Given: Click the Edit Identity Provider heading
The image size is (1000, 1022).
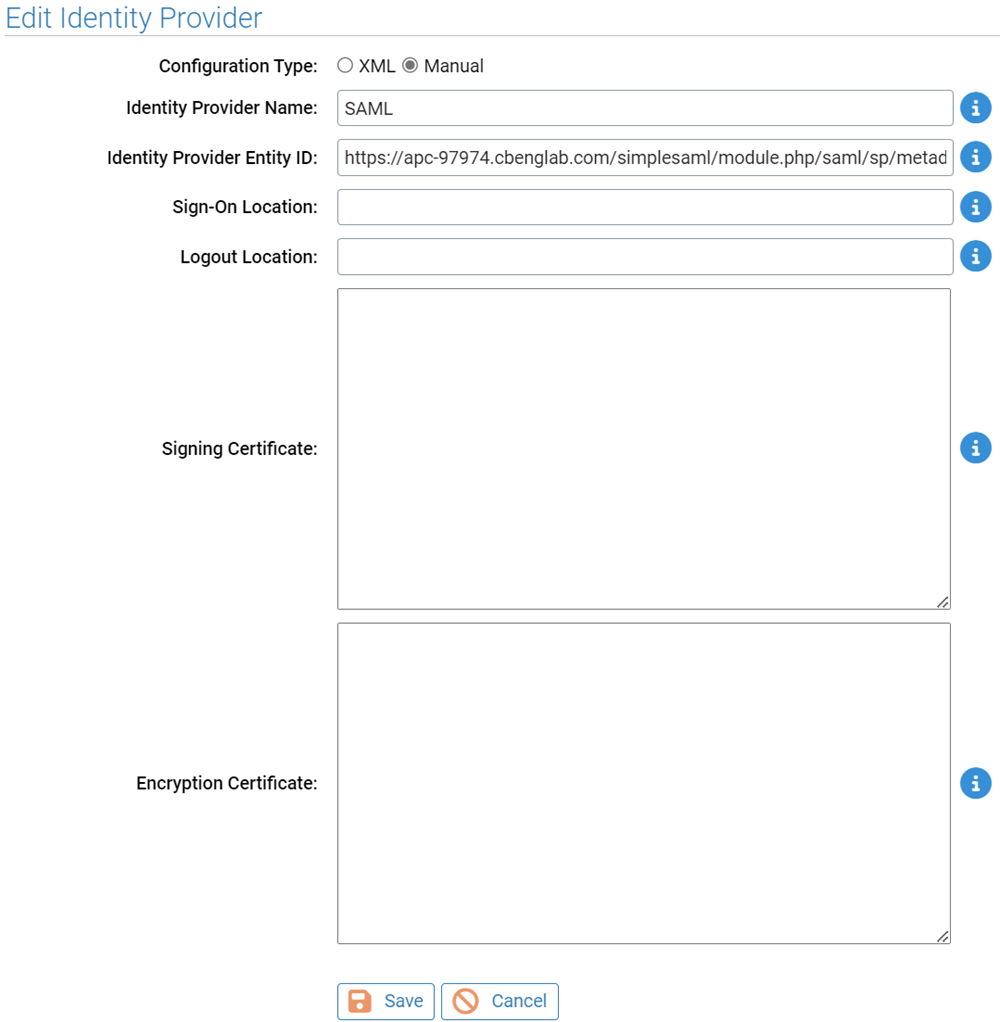Looking at the screenshot, I should click(x=133, y=18).
